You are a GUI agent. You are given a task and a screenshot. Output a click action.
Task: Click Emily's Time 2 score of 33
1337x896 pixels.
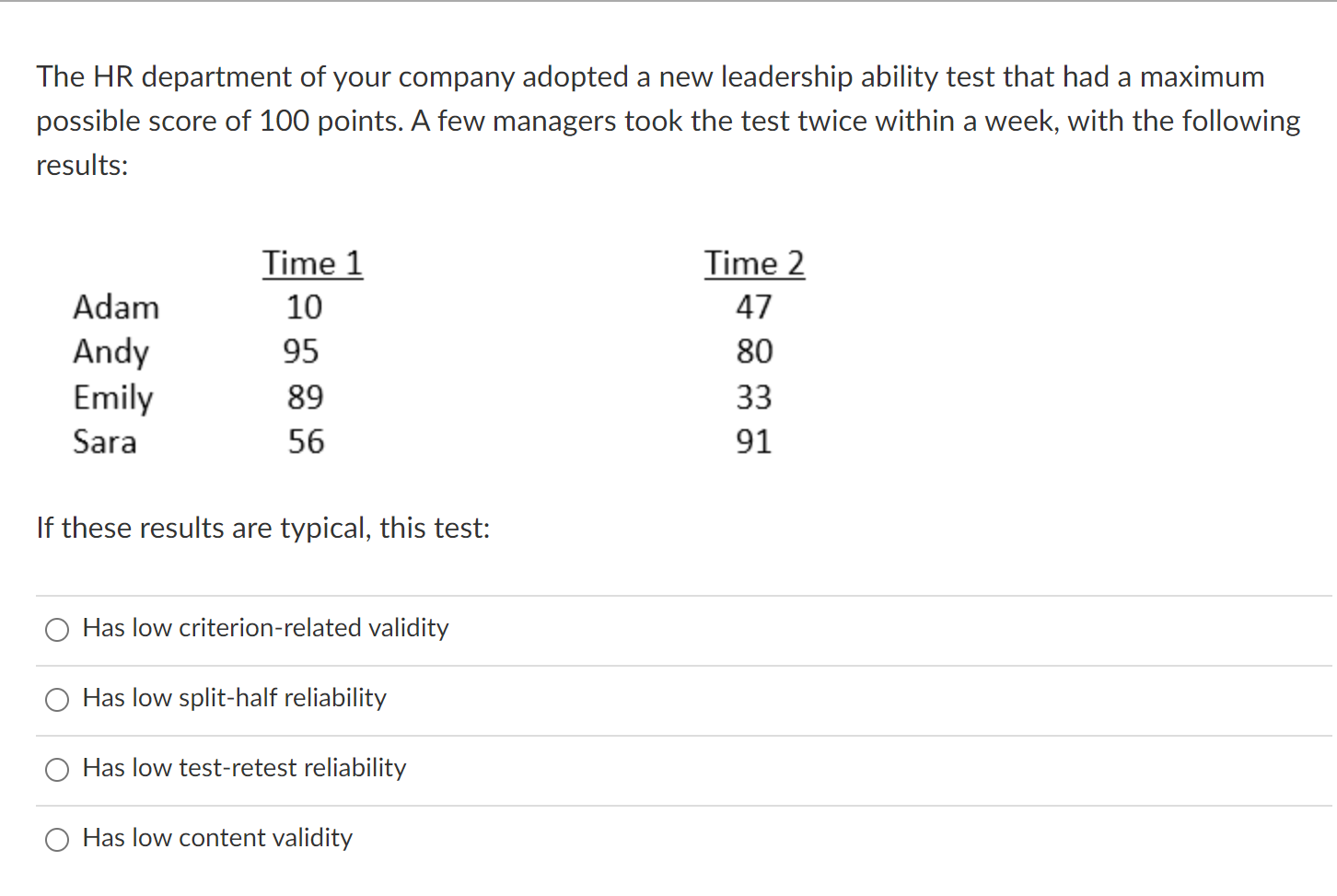755,398
